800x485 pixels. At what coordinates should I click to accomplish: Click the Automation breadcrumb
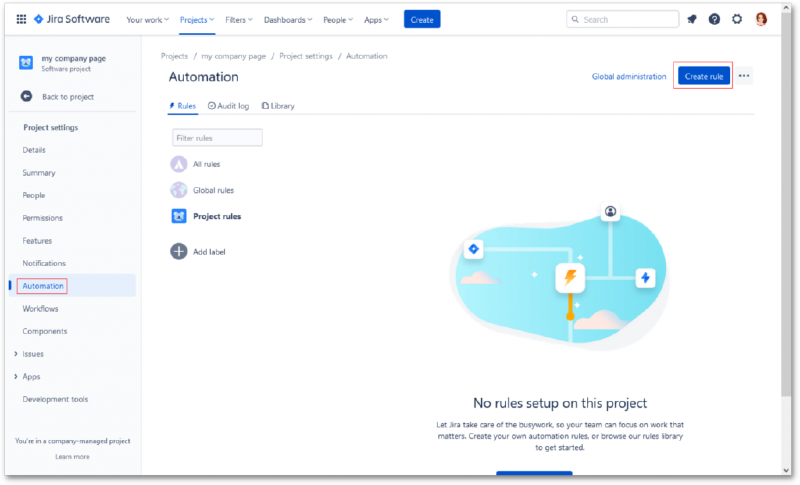[x=366, y=56]
